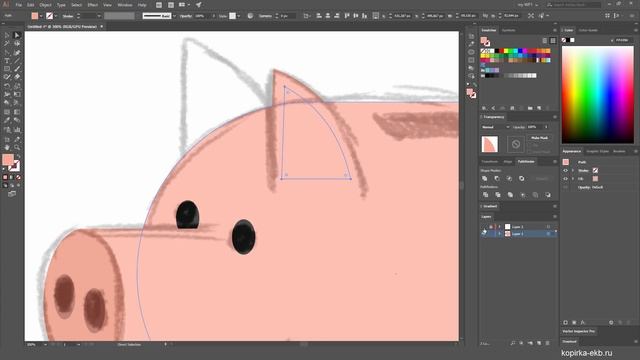Click the Opacity field in Transparency panel

click(x=534, y=127)
